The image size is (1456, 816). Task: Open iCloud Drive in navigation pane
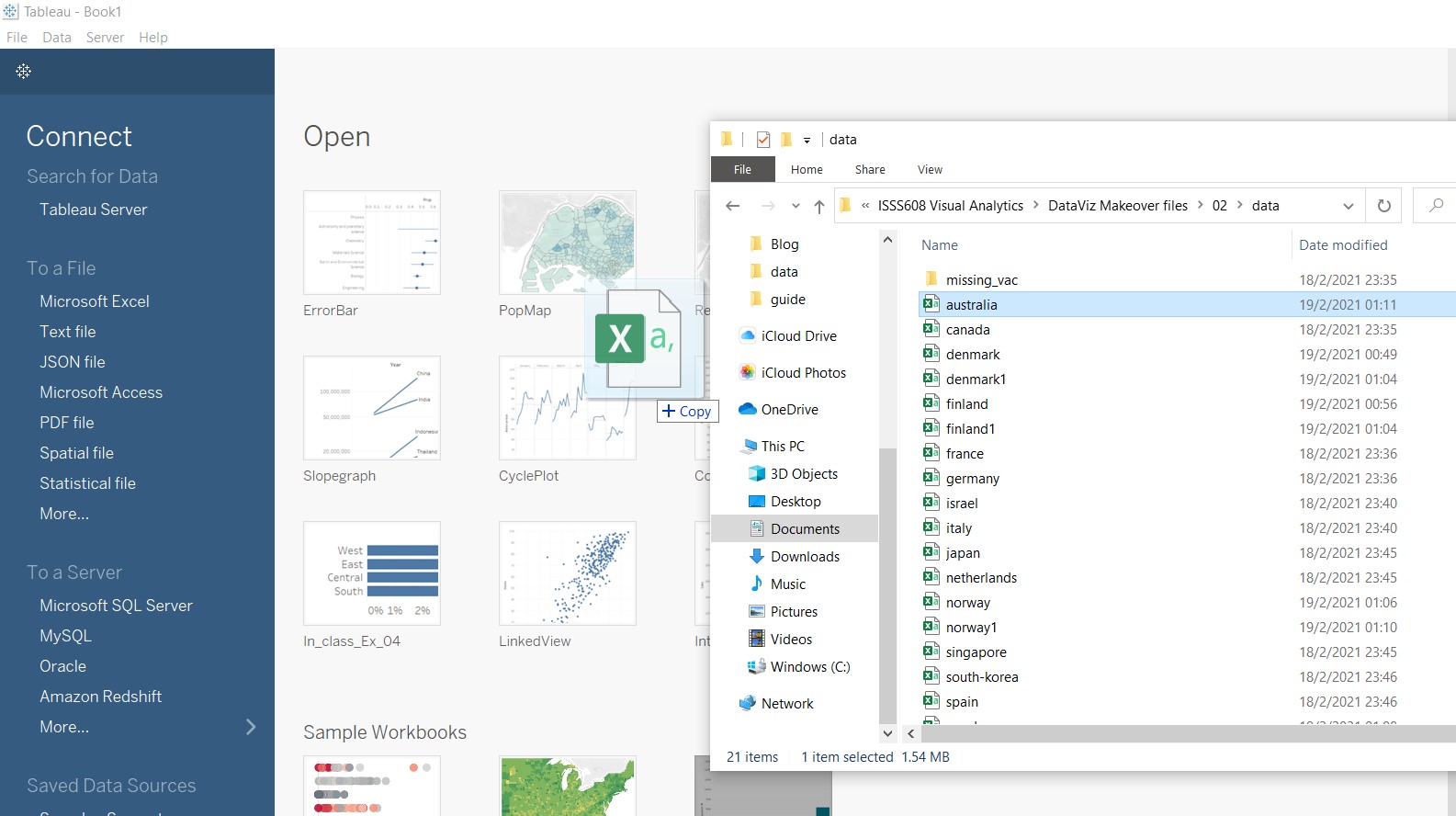(798, 336)
